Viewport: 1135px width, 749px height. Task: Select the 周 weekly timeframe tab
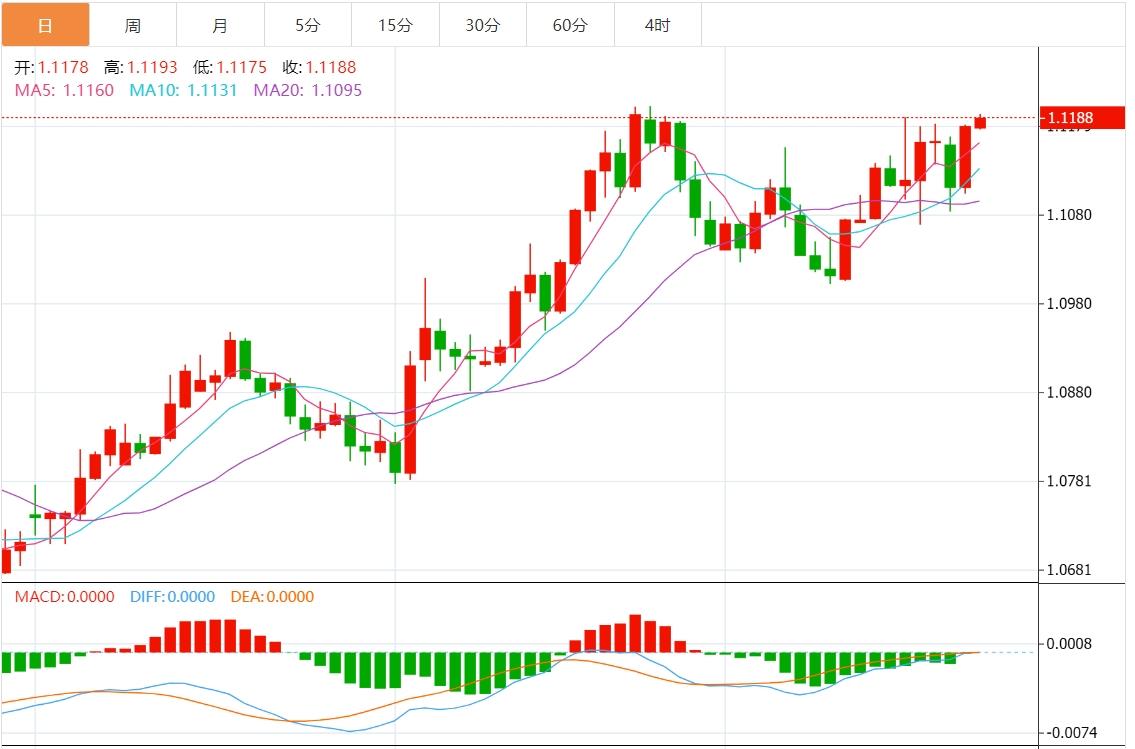[x=132, y=25]
